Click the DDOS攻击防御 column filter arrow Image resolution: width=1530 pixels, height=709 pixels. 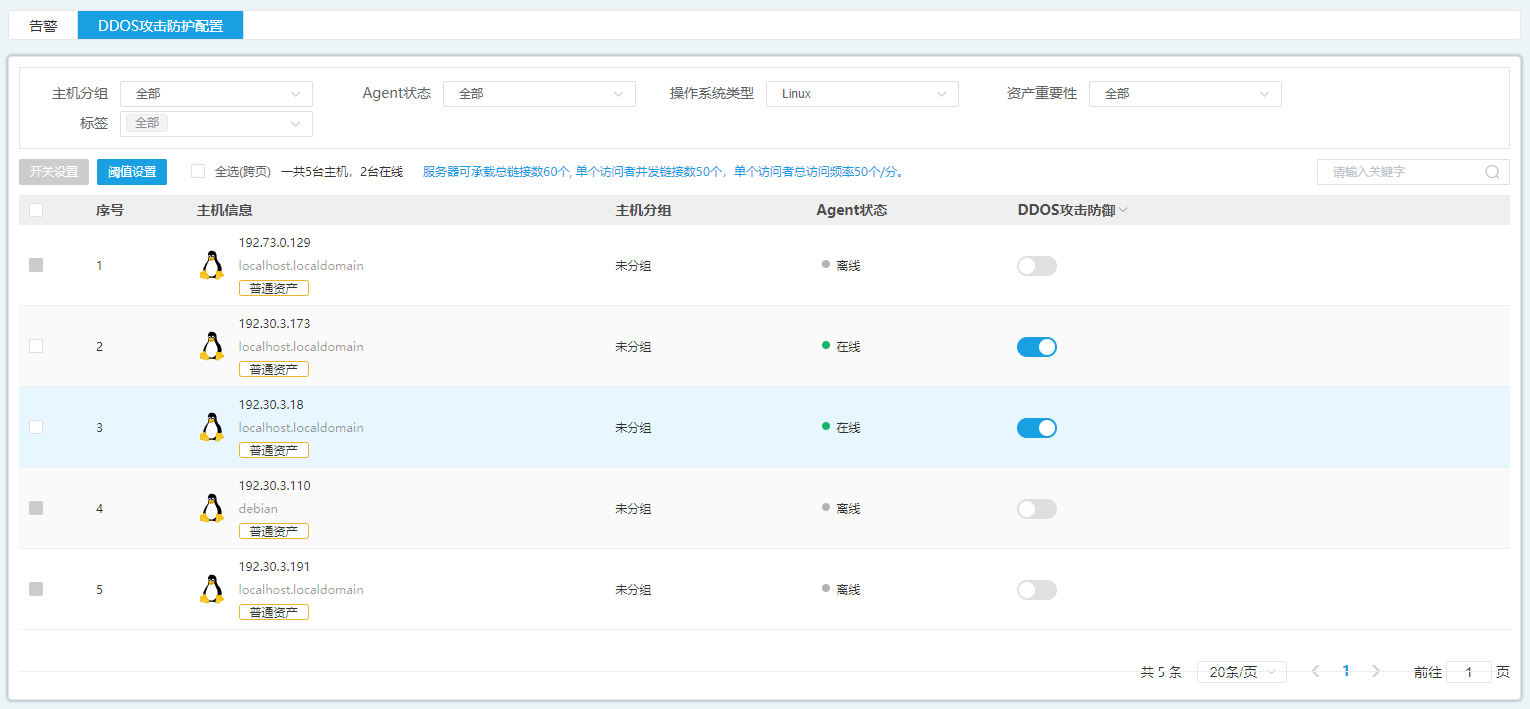tap(1123, 211)
